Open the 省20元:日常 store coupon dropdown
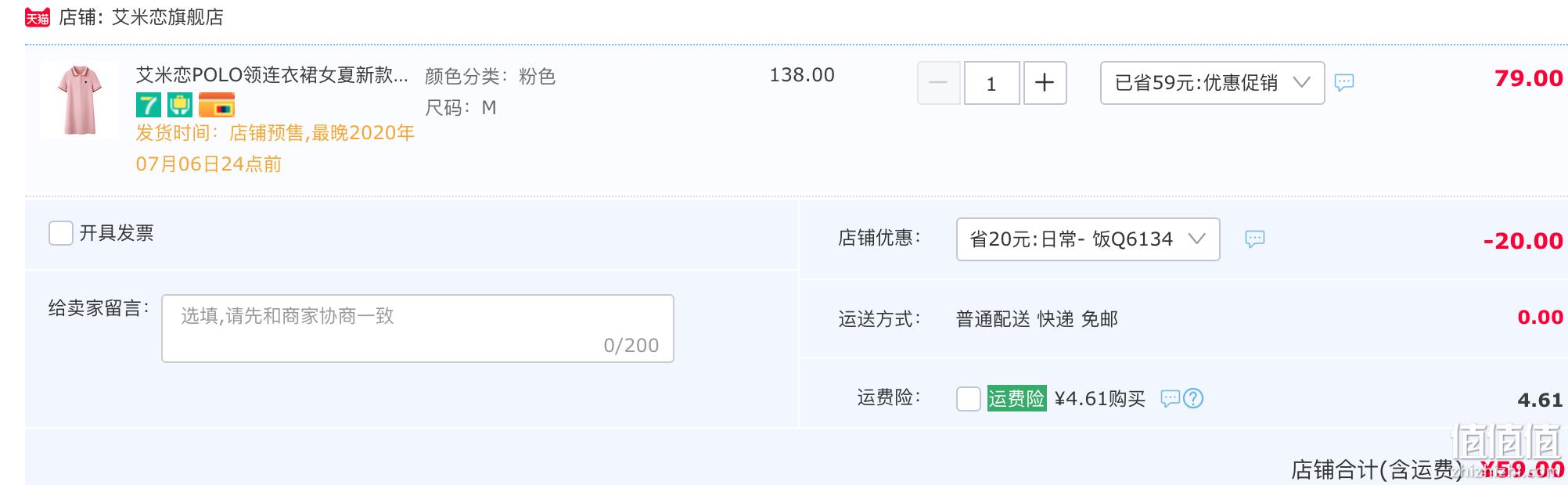Screen dimensions: 1568x485 pyautogui.click(x=1088, y=239)
